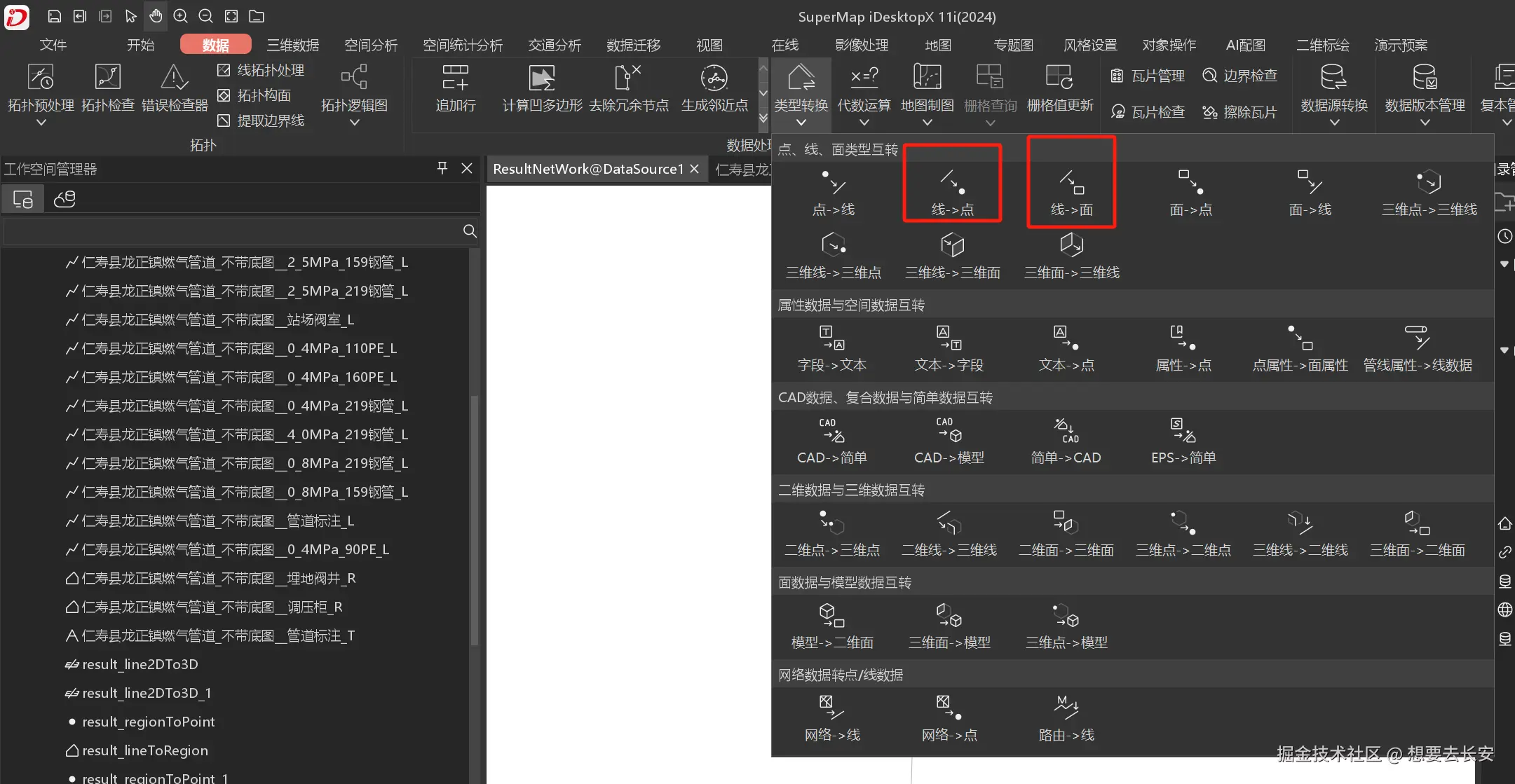Click the 提取边界线 button
The image size is (1515, 784).
click(x=261, y=121)
